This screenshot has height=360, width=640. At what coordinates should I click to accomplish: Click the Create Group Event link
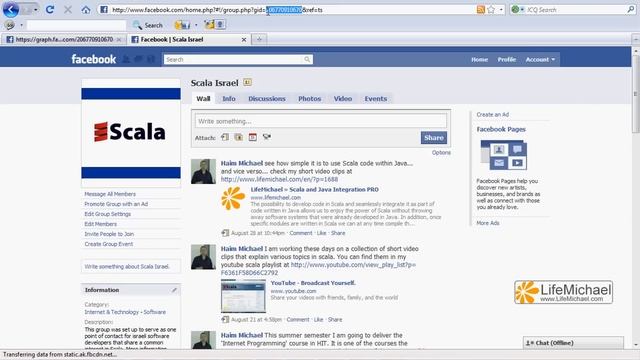109,244
